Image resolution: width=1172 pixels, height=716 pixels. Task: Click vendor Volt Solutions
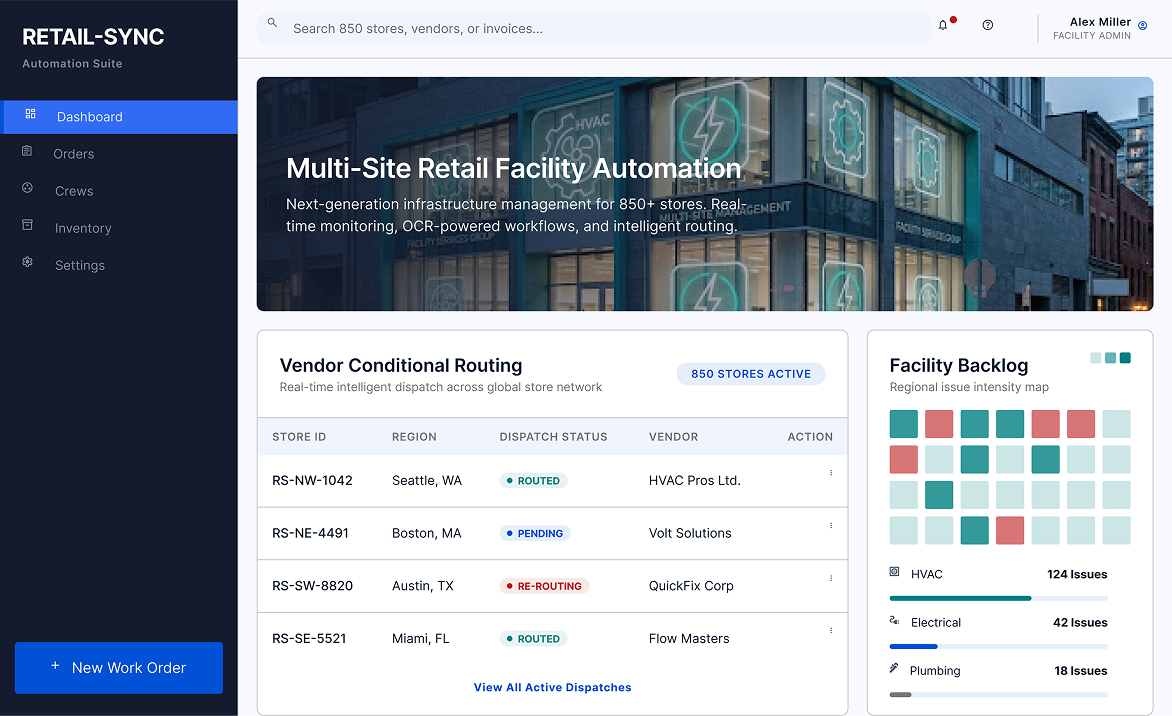pos(690,533)
